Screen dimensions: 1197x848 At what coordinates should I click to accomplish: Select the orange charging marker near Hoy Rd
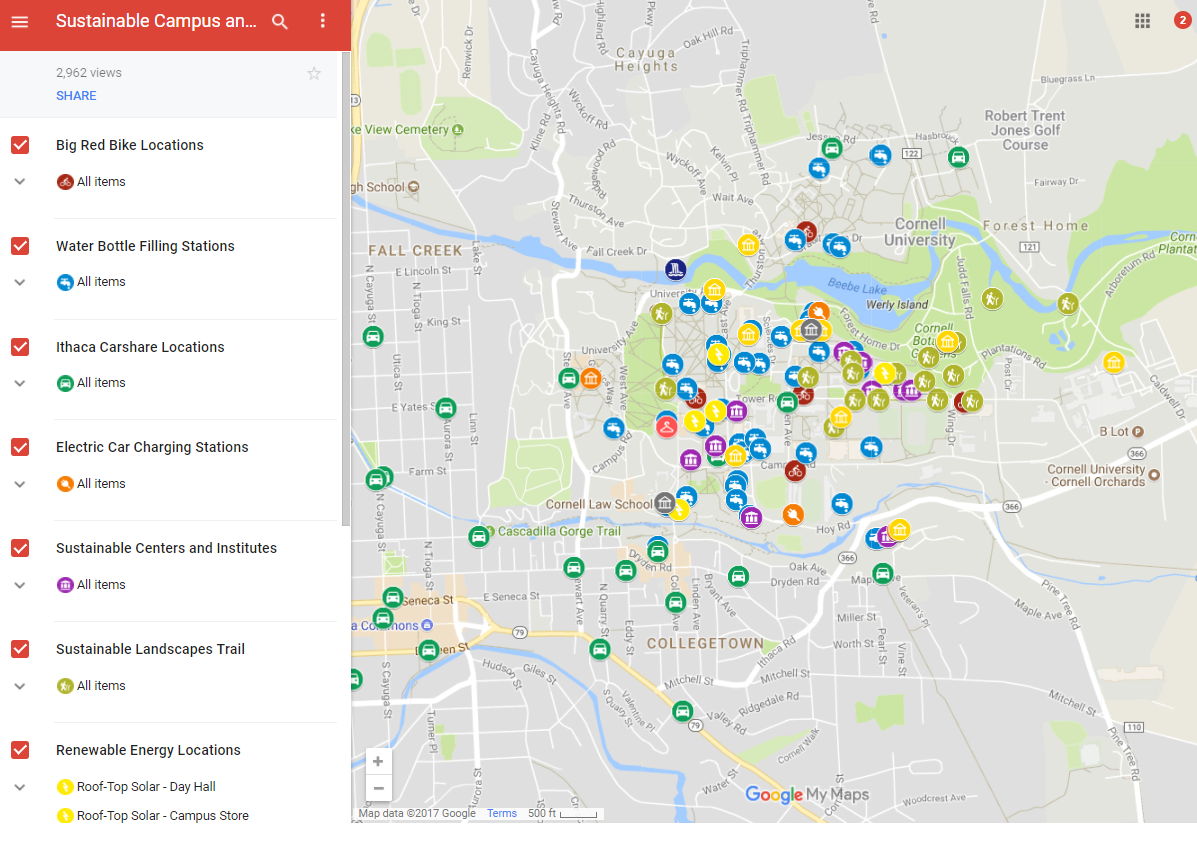(793, 514)
